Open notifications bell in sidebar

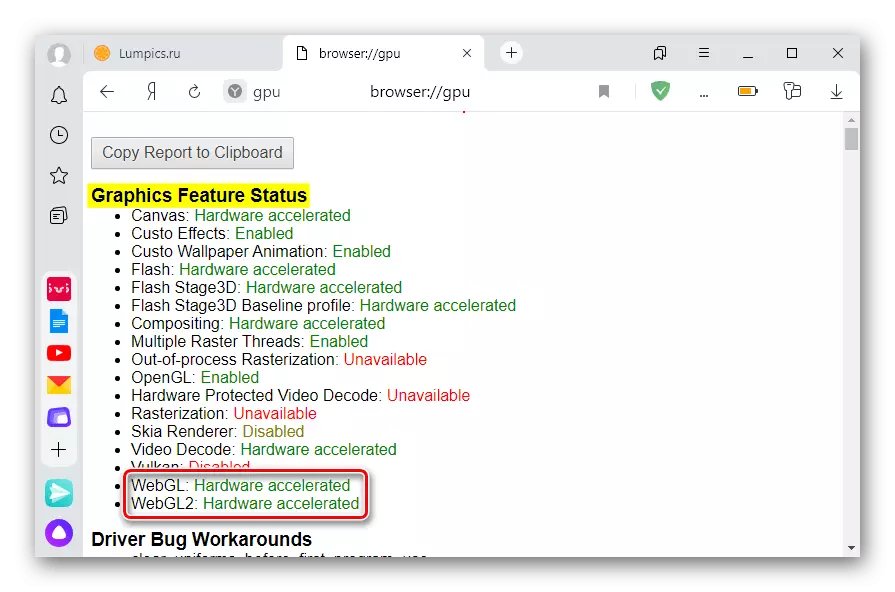[59, 95]
